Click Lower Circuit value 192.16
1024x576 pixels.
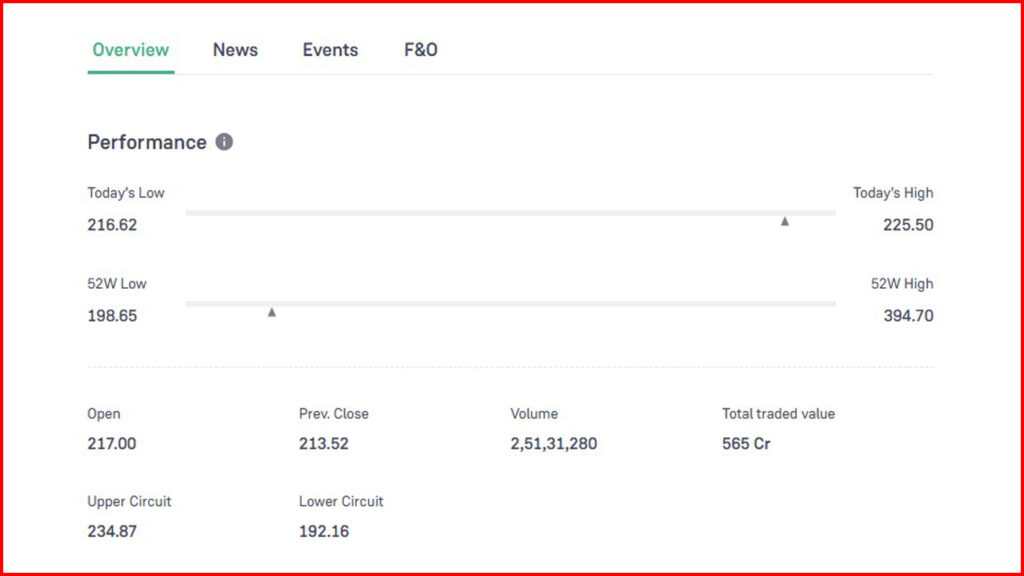pos(324,531)
